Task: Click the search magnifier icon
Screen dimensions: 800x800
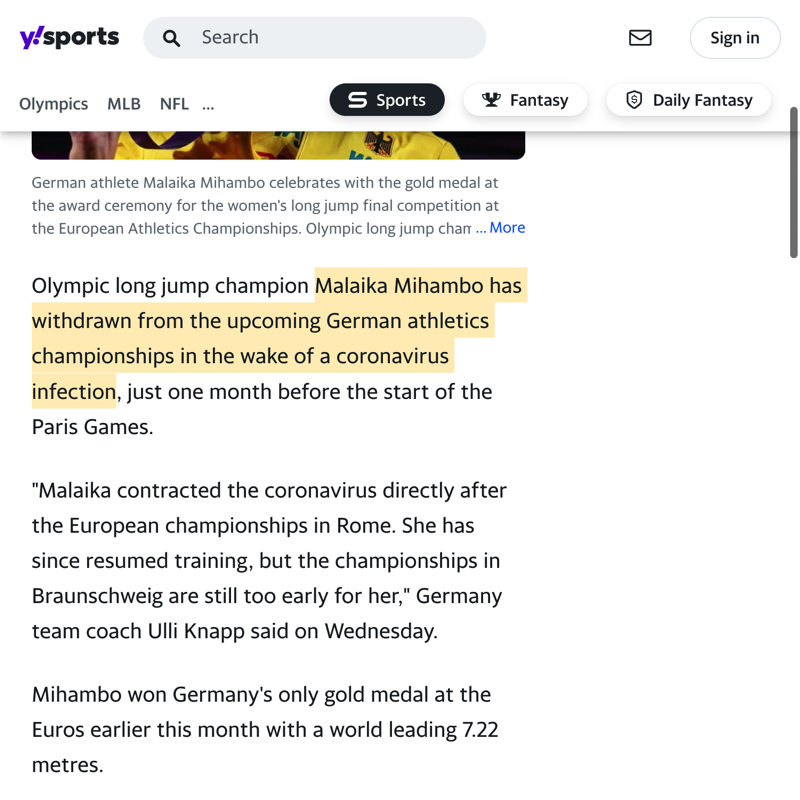Action: (172, 38)
